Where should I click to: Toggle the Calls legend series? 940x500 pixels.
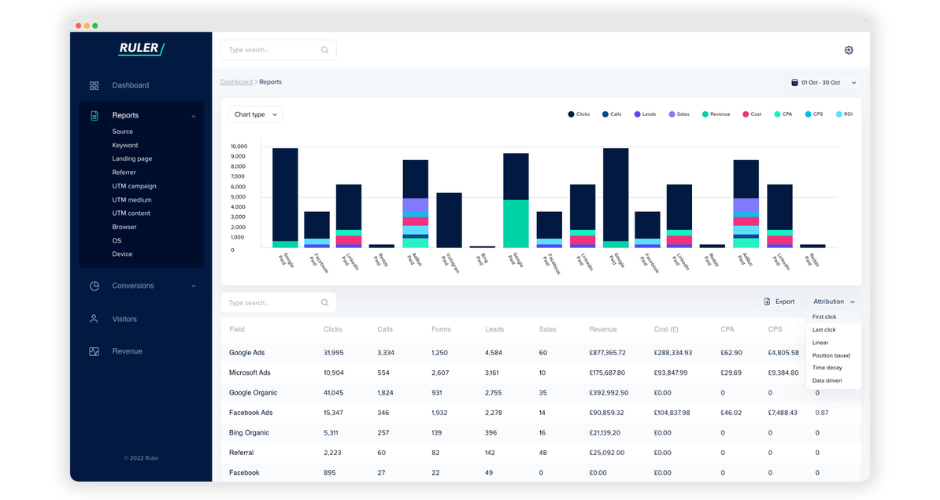tap(611, 114)
